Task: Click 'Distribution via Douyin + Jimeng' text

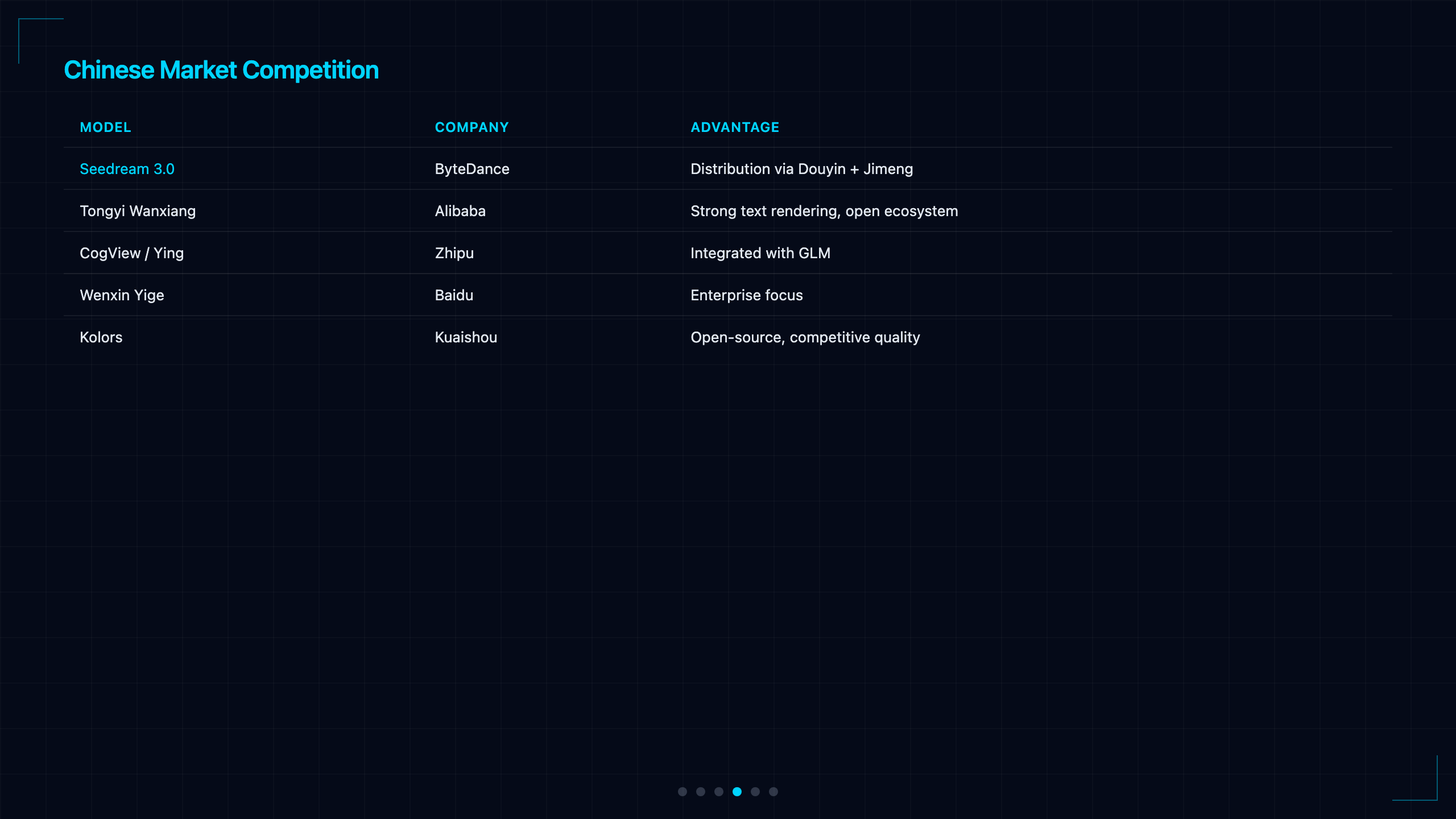Action: [x=802, y=169]
